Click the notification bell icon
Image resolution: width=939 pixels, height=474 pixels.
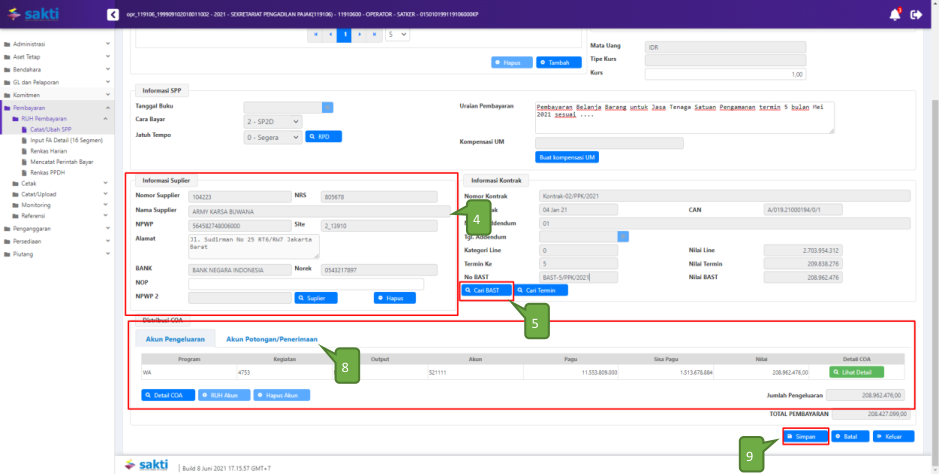892,14
